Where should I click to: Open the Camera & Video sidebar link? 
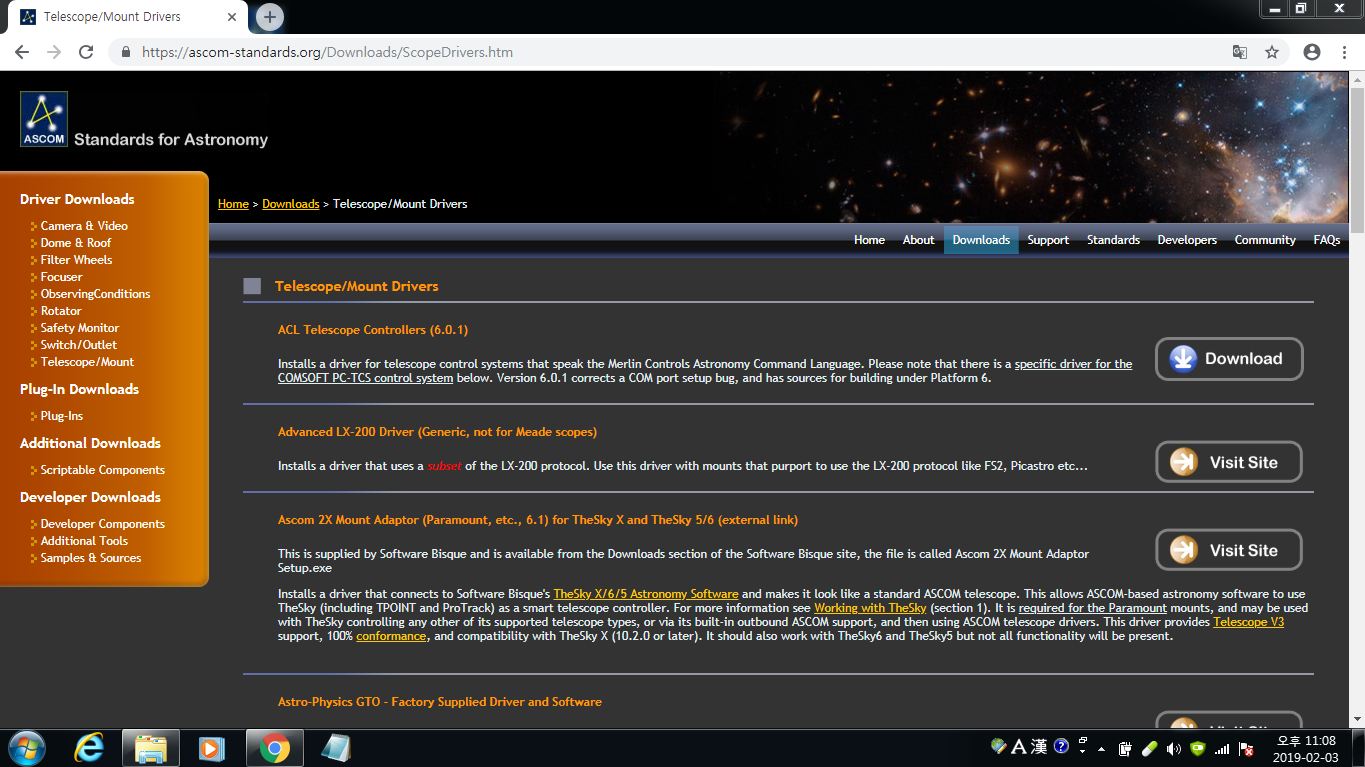coord(84,226)
